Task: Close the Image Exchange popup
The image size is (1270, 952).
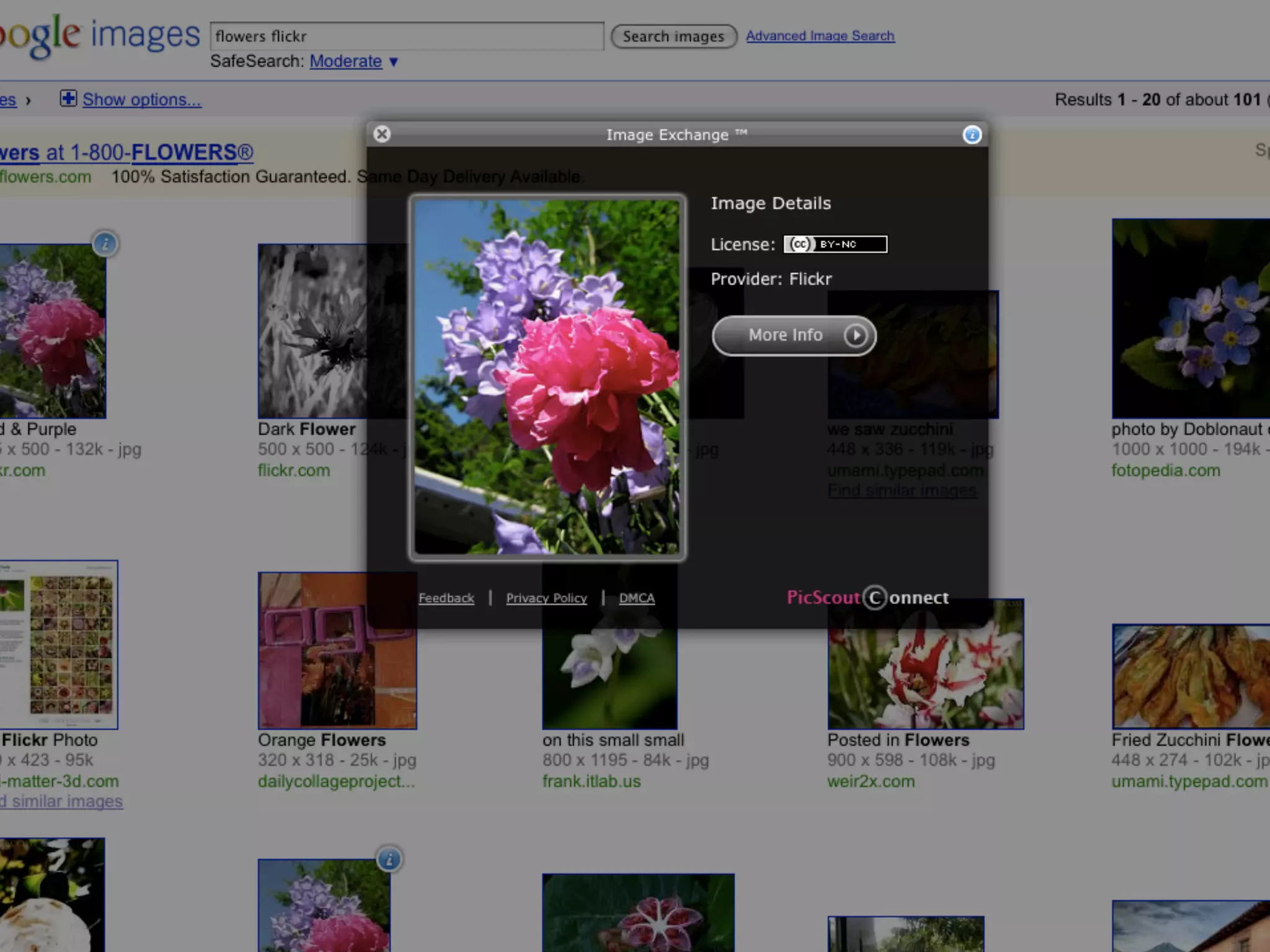Action: point(382,134)
